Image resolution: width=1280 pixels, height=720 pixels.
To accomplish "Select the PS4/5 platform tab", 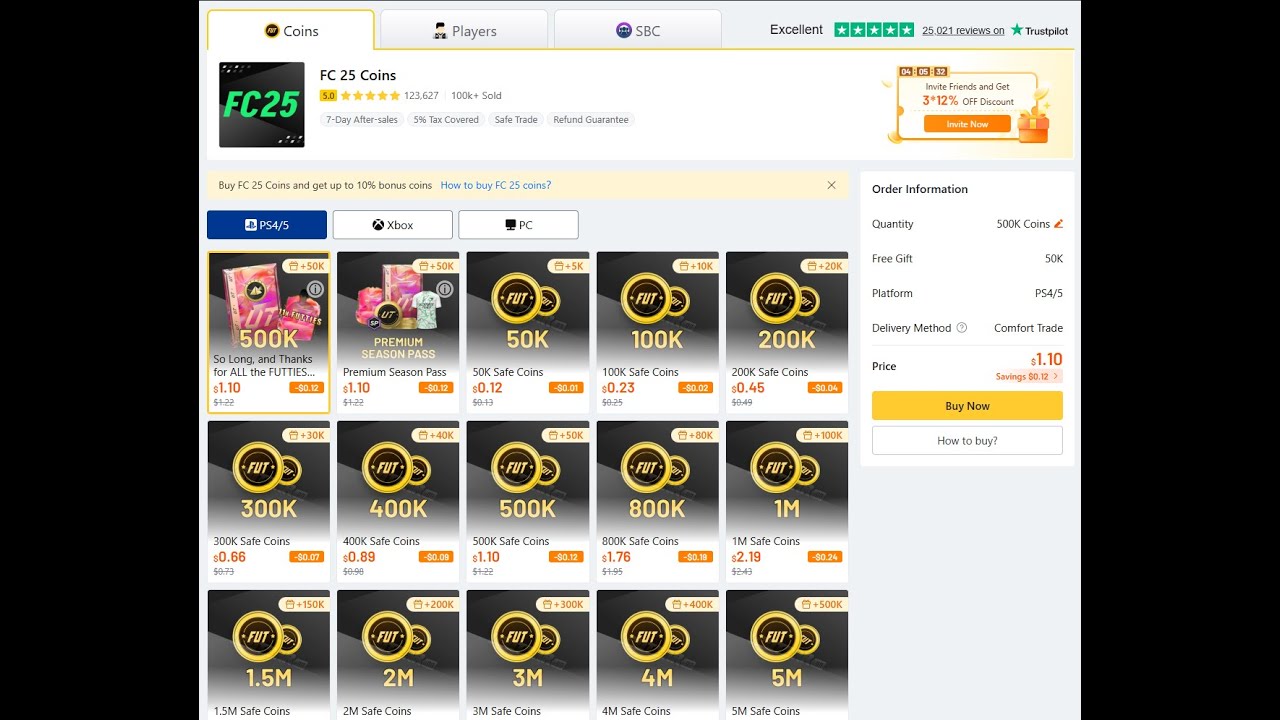I will tap(267, 225).
